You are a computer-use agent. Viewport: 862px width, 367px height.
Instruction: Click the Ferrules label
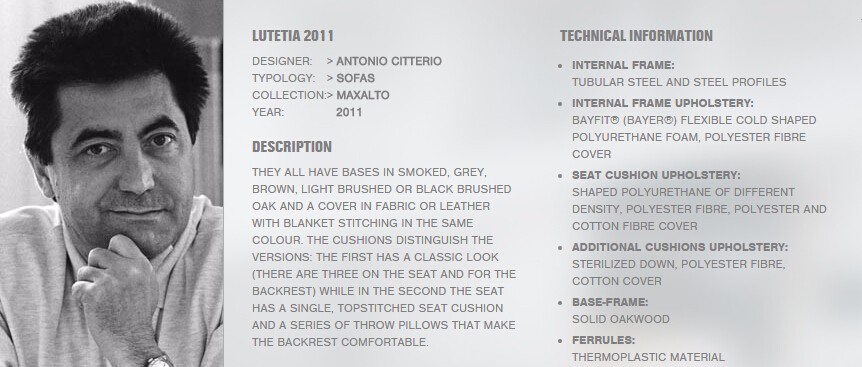(x=603, y=340)
